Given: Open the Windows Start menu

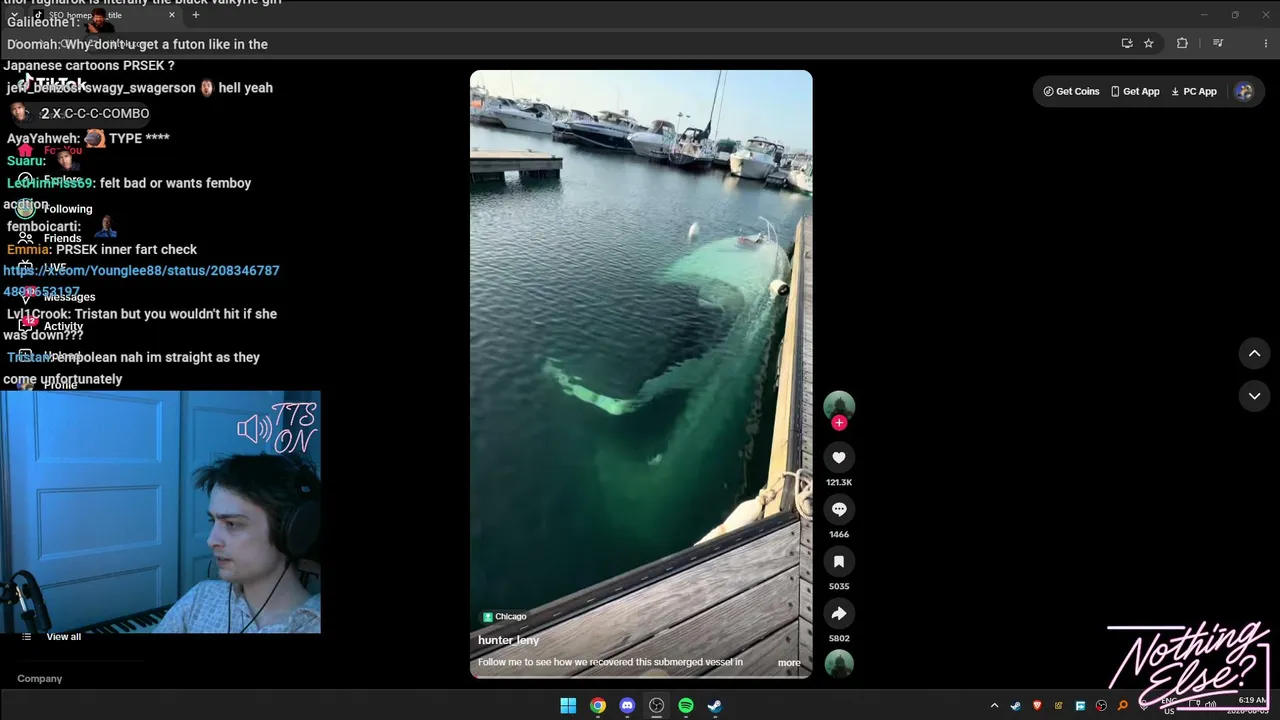Looking at the screenshot, I should (568, 705).
